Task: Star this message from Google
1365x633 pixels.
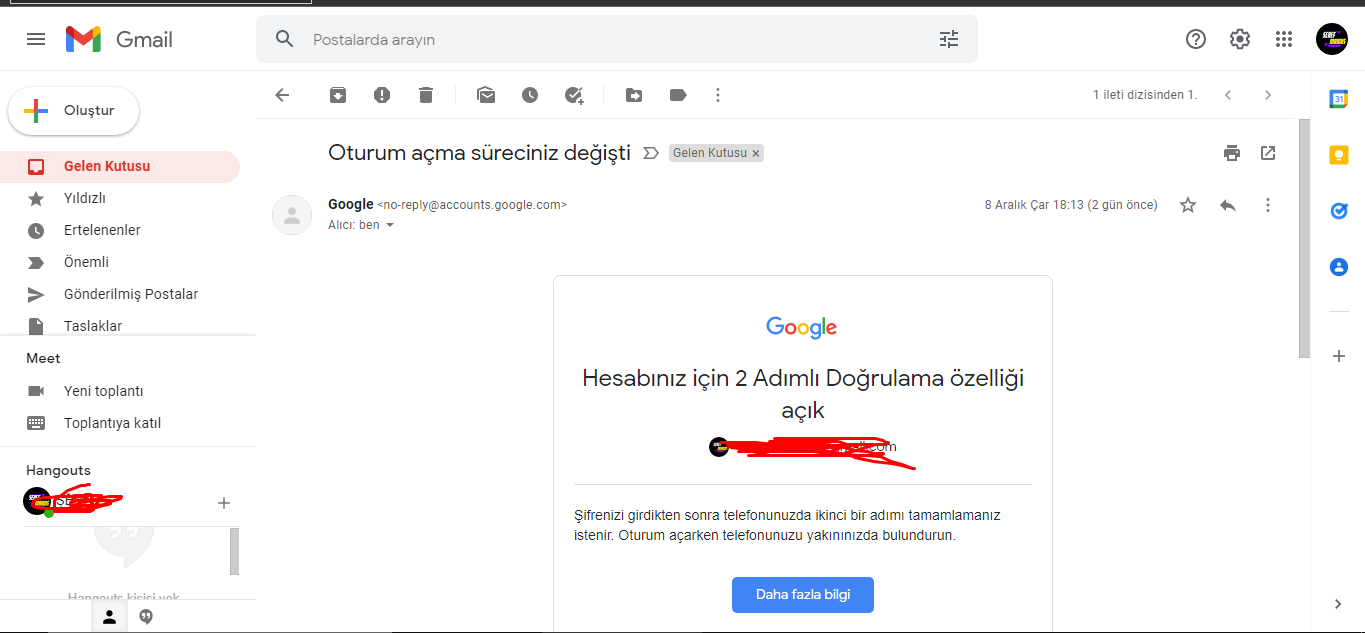Action: point(1188,205)
